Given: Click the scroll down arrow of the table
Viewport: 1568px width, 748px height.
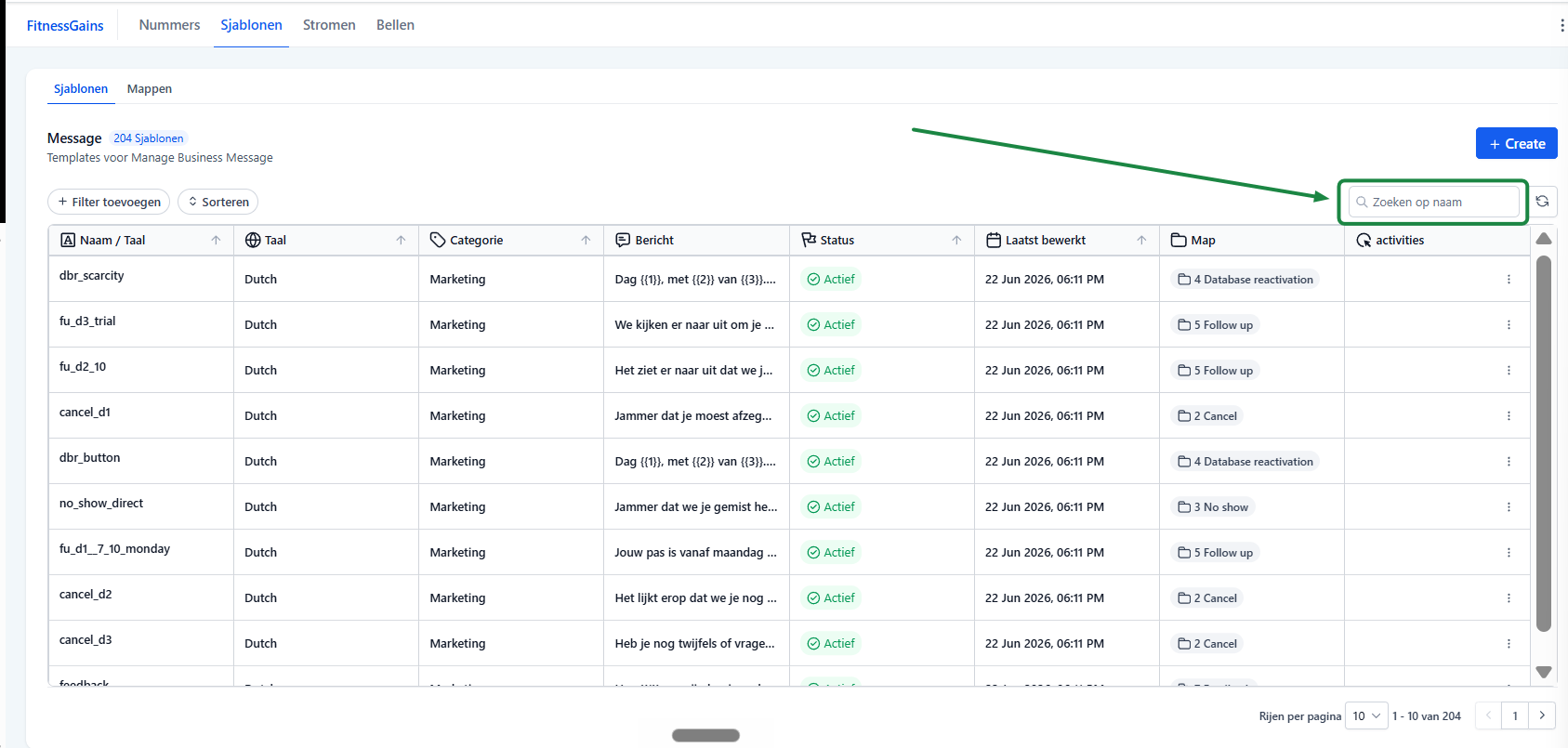Looking at the screenshot, I should coord(1544,672).
